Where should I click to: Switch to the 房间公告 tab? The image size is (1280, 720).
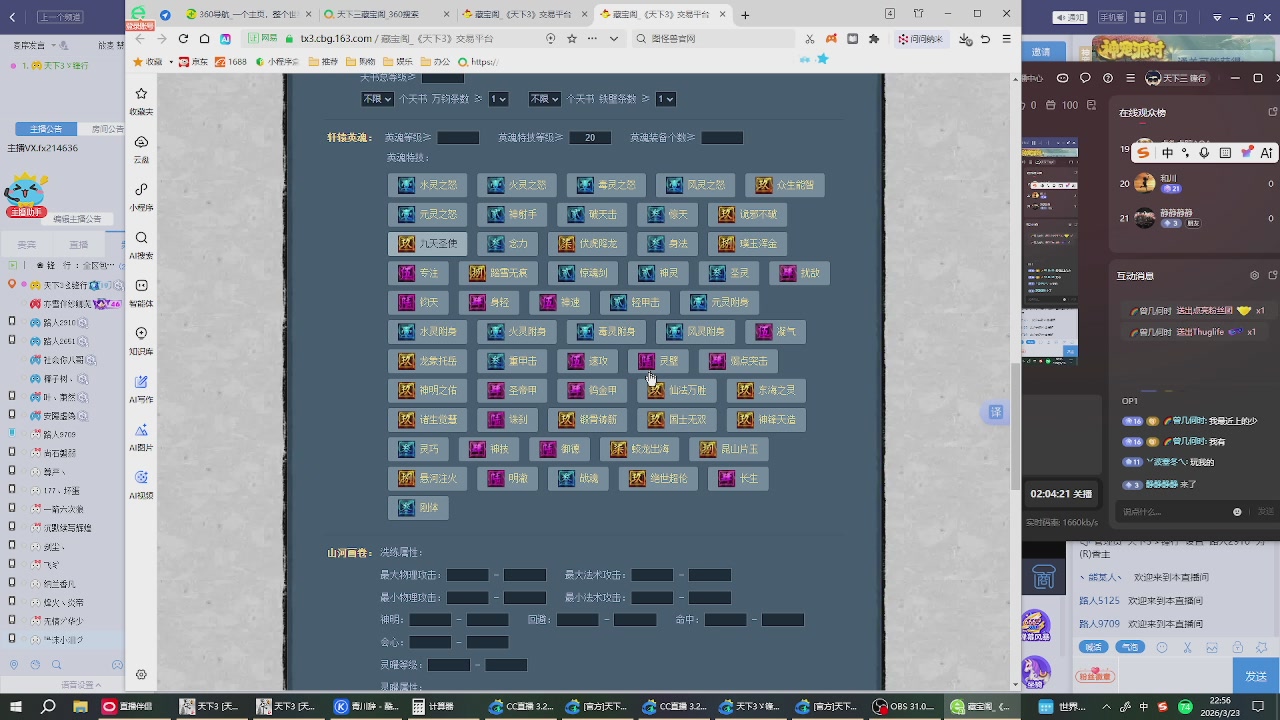108,129
